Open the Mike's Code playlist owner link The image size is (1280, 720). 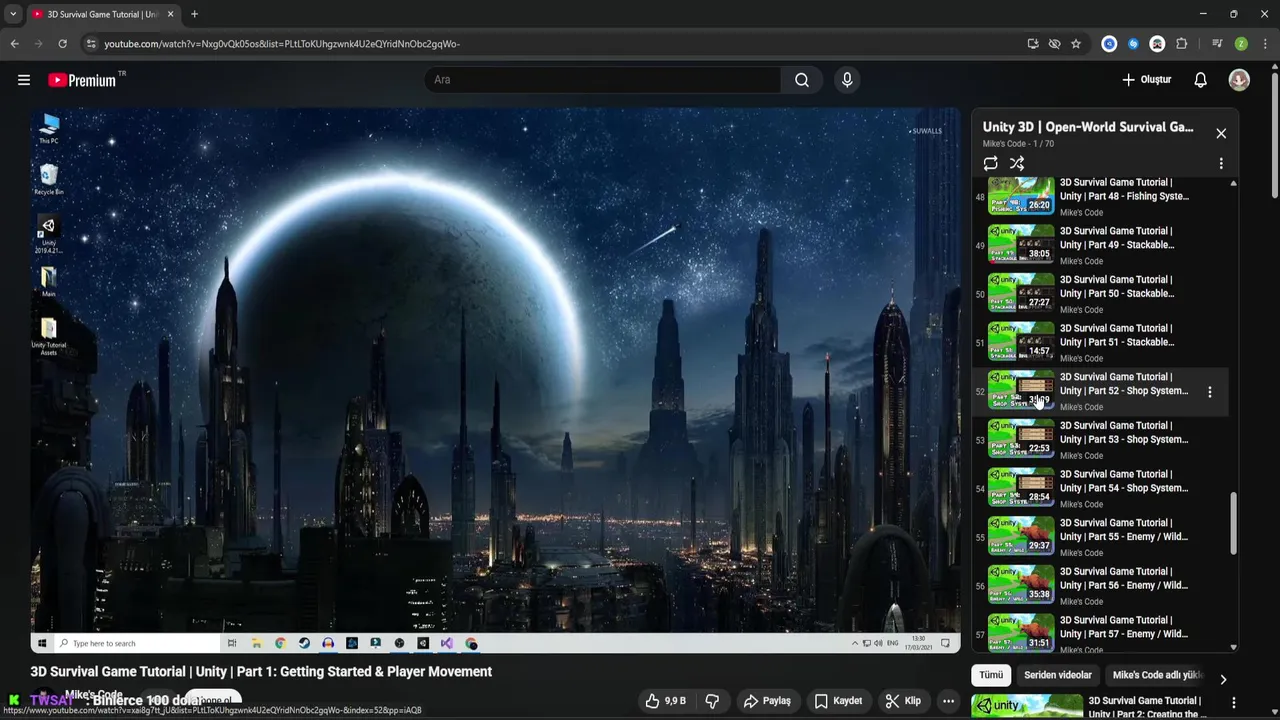point(1005,144)
